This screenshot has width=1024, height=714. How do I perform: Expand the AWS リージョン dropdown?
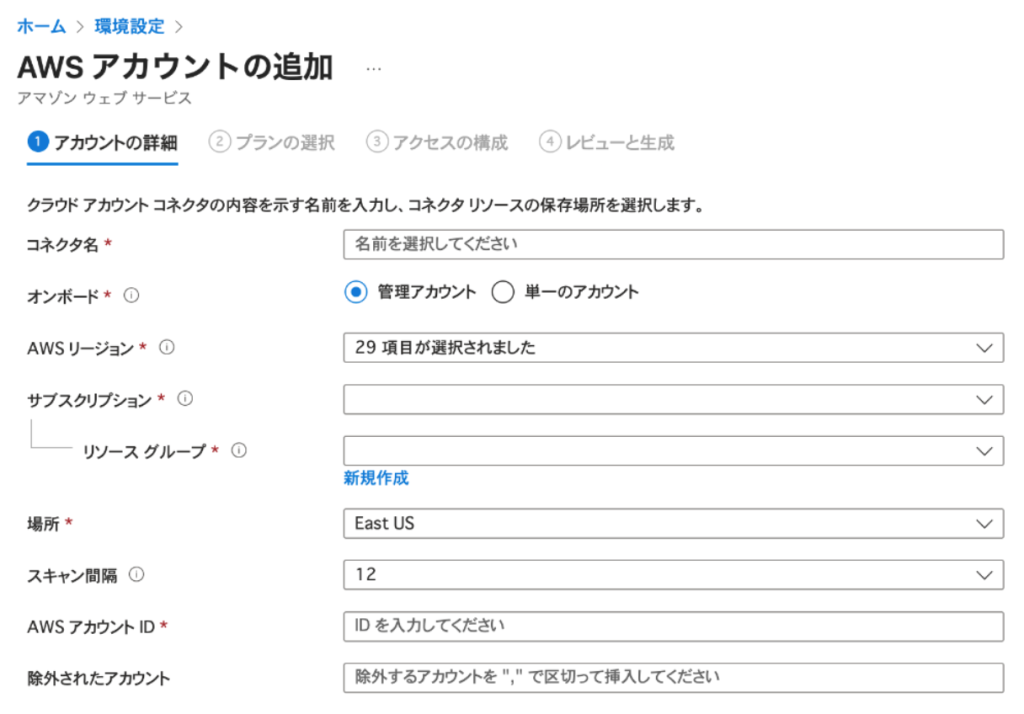[x=672, y=348]
